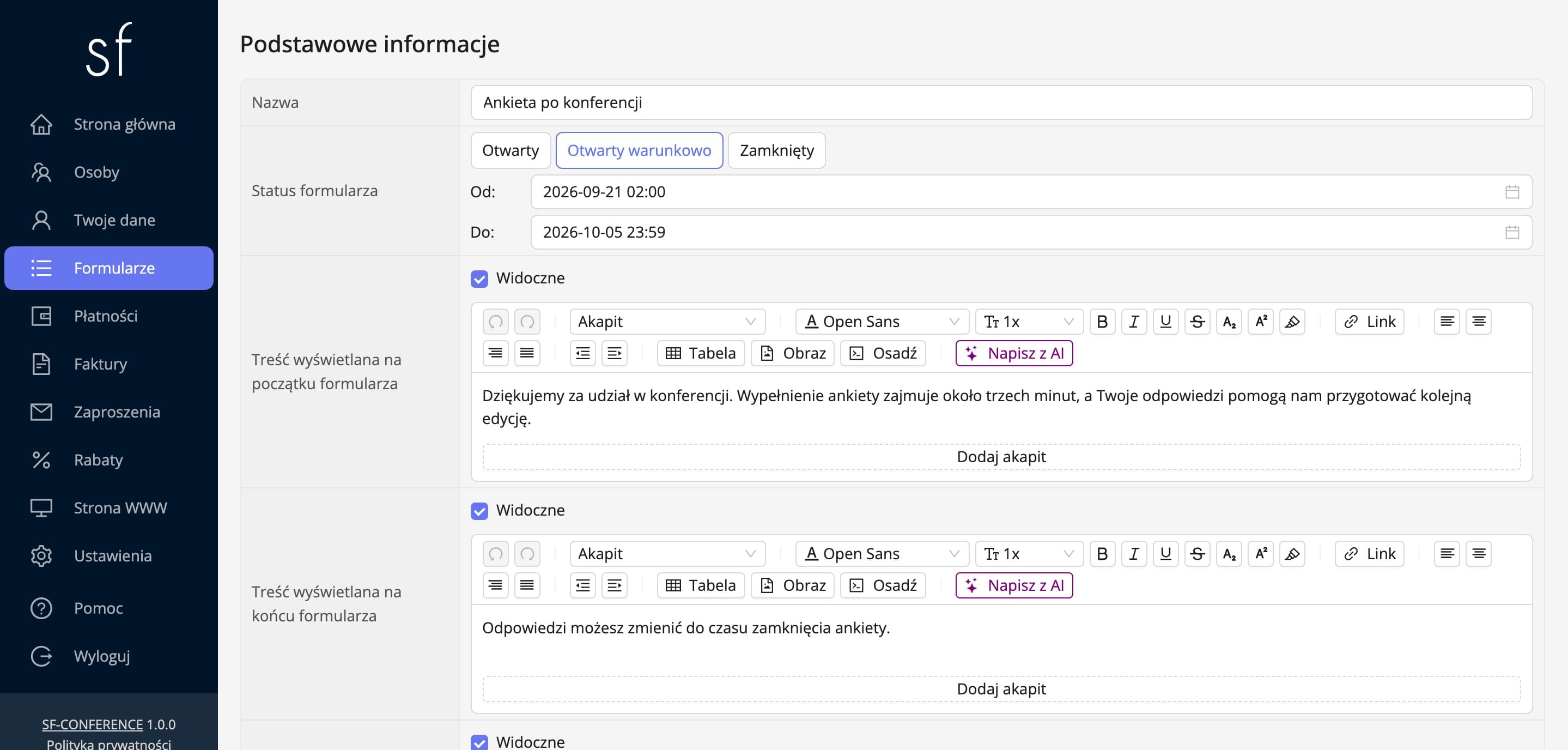Image resolution: width=1568 pixels, height=750 pixels.
Task: Open the 1x font size dropdown in the start-of-form editor
Action: click(1029, 322)
